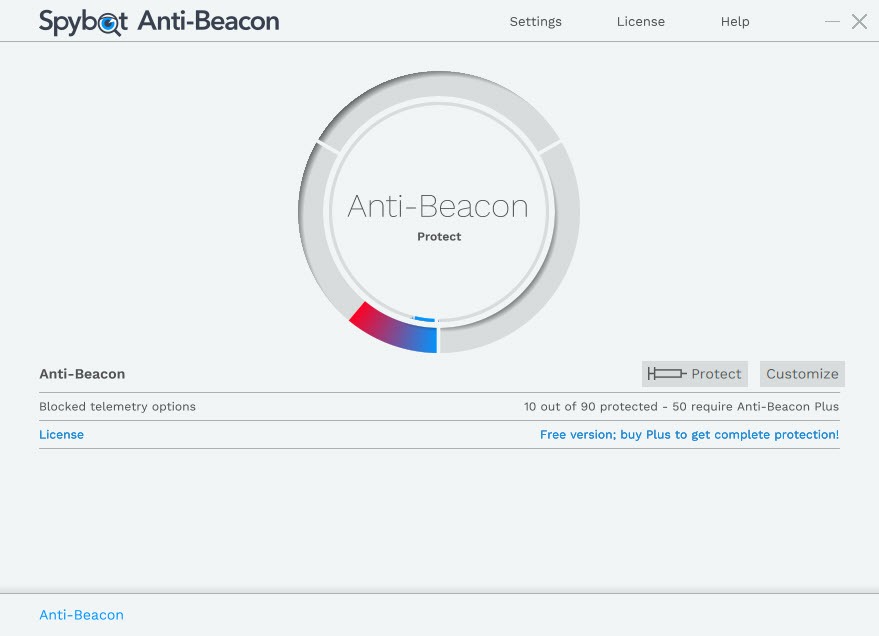Open the blue License link
The image size is (879, 636).
click(x=61, y=434)
